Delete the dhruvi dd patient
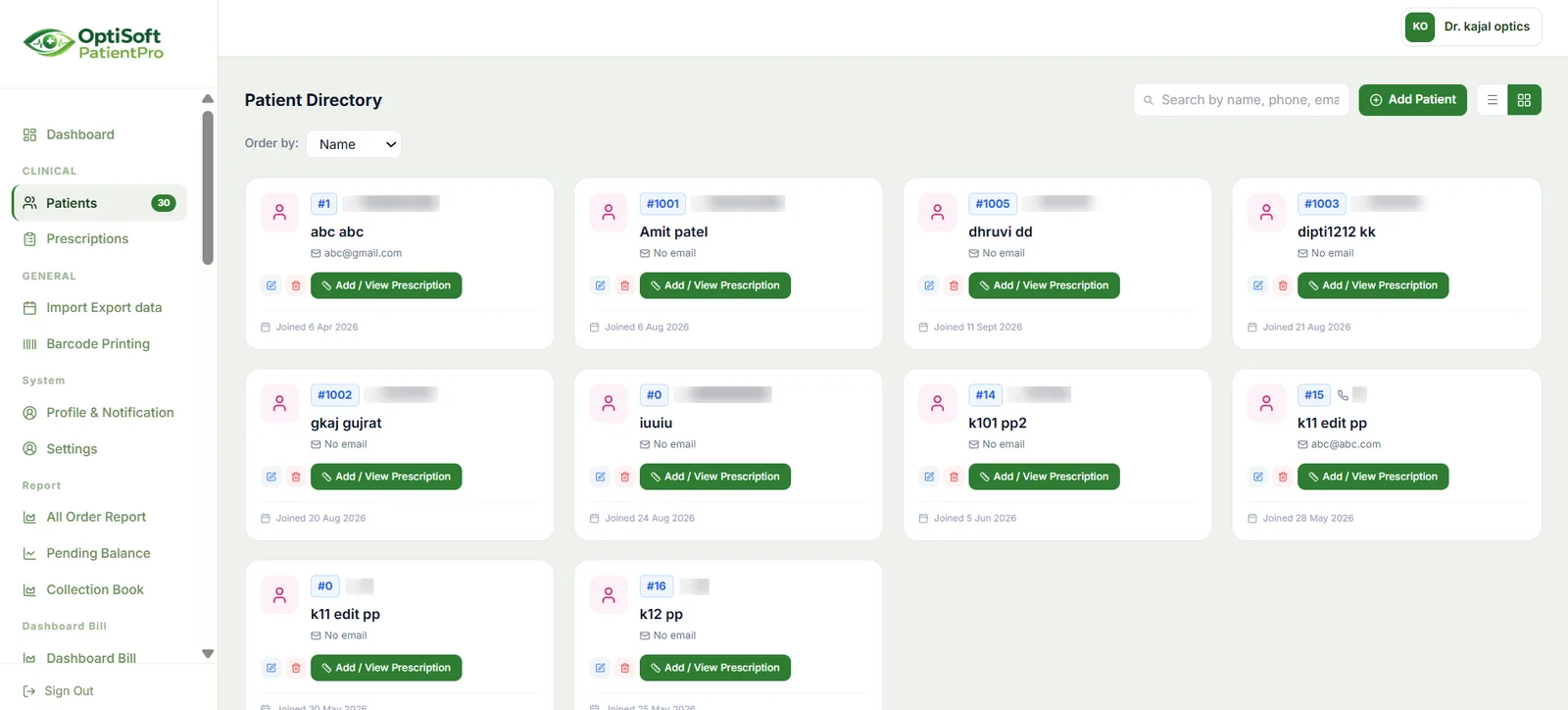This screenshot has width=1568, height=710. [x=954, y=285]
